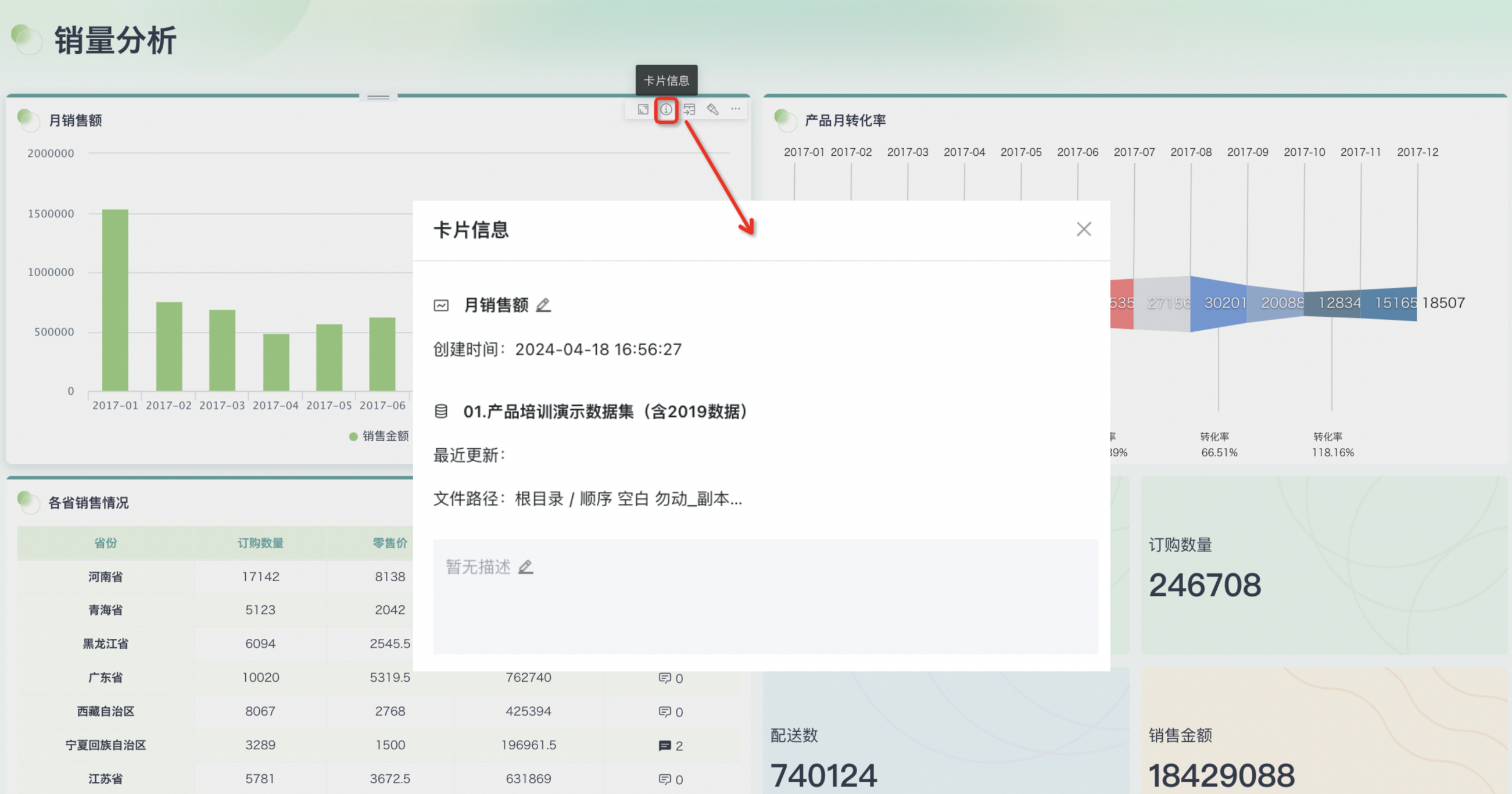Select the 2017-01 bar in 月销售额 chart
1512x794 pixels.
click(x=115, y=300)
